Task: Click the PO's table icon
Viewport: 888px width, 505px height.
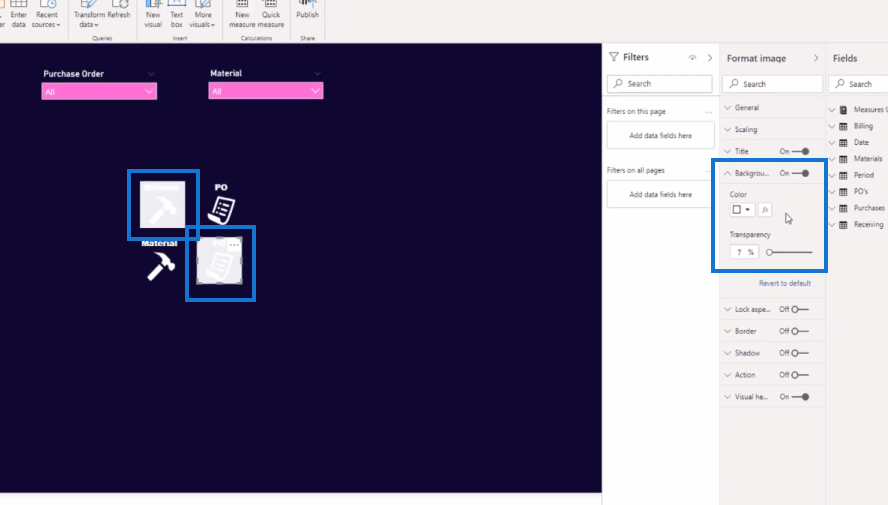Action: tap(843, 192)
